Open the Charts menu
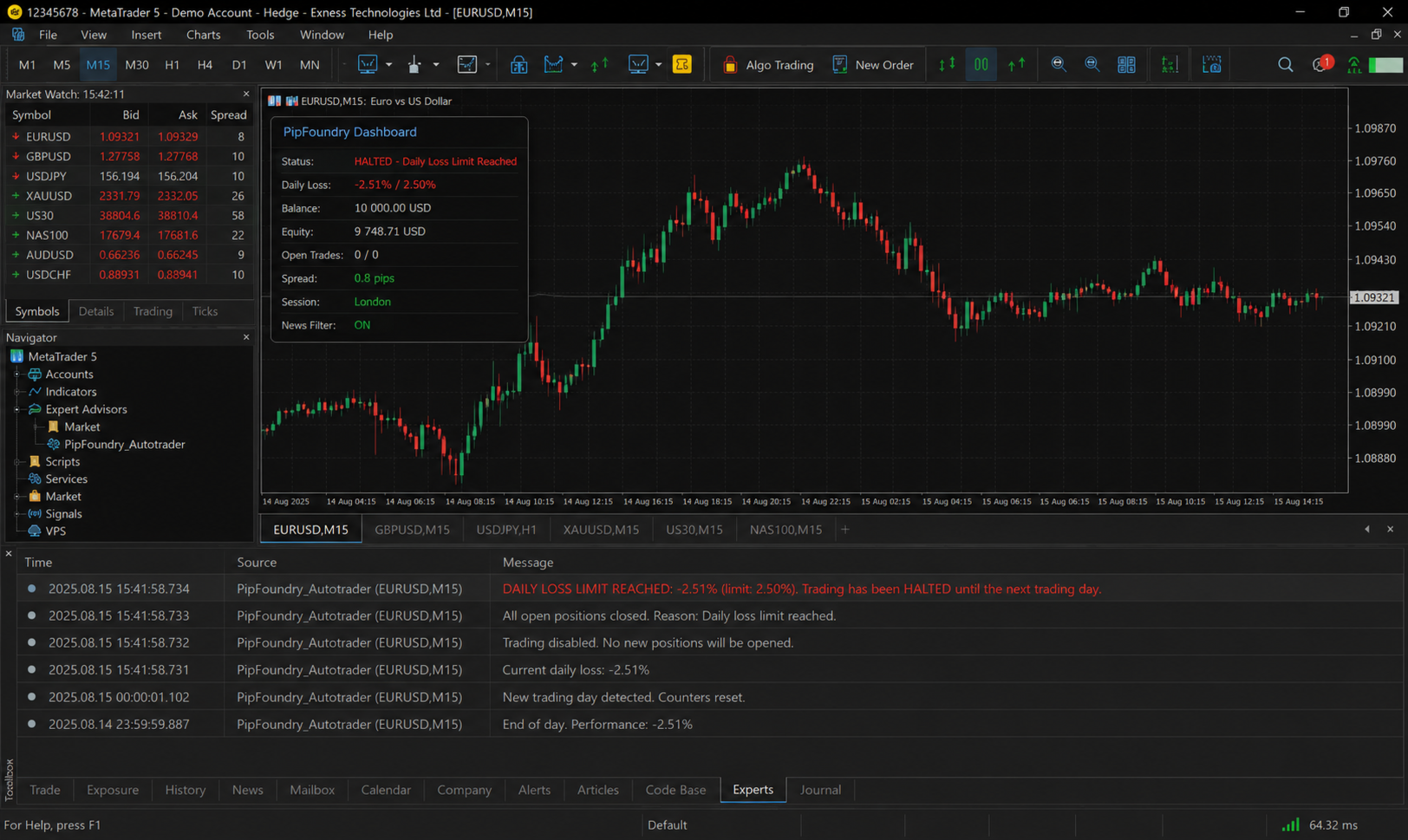The height and width of the screenshot is (840, 1408). point(203,35)
